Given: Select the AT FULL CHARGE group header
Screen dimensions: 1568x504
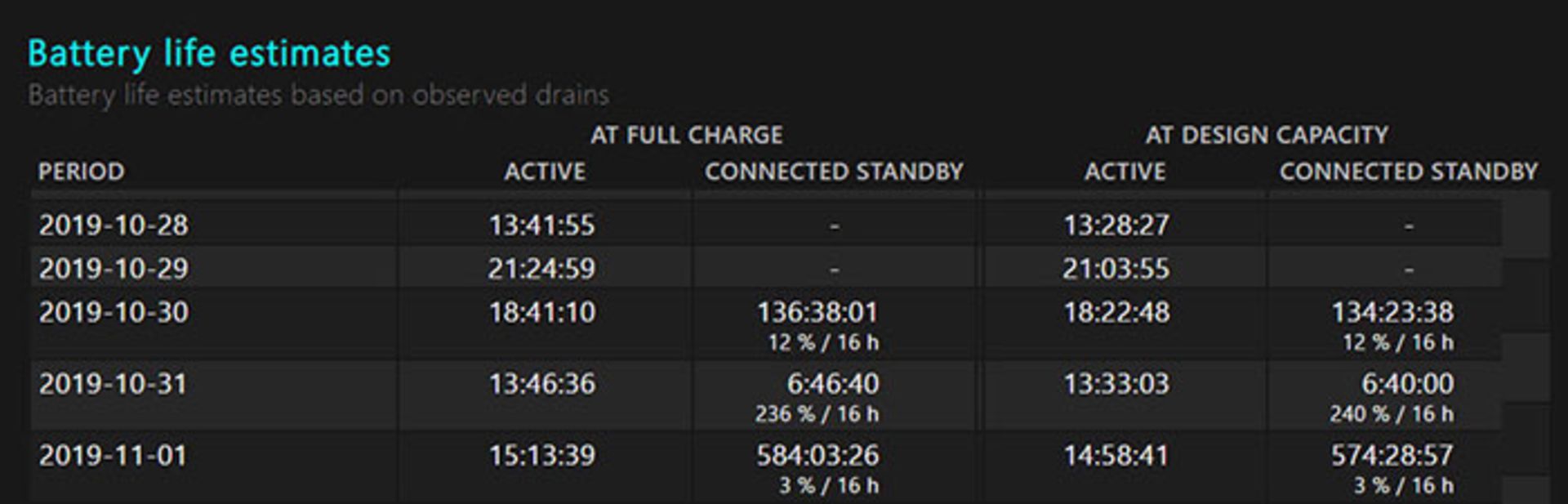Looking at the screenshot, I should 686,135.
